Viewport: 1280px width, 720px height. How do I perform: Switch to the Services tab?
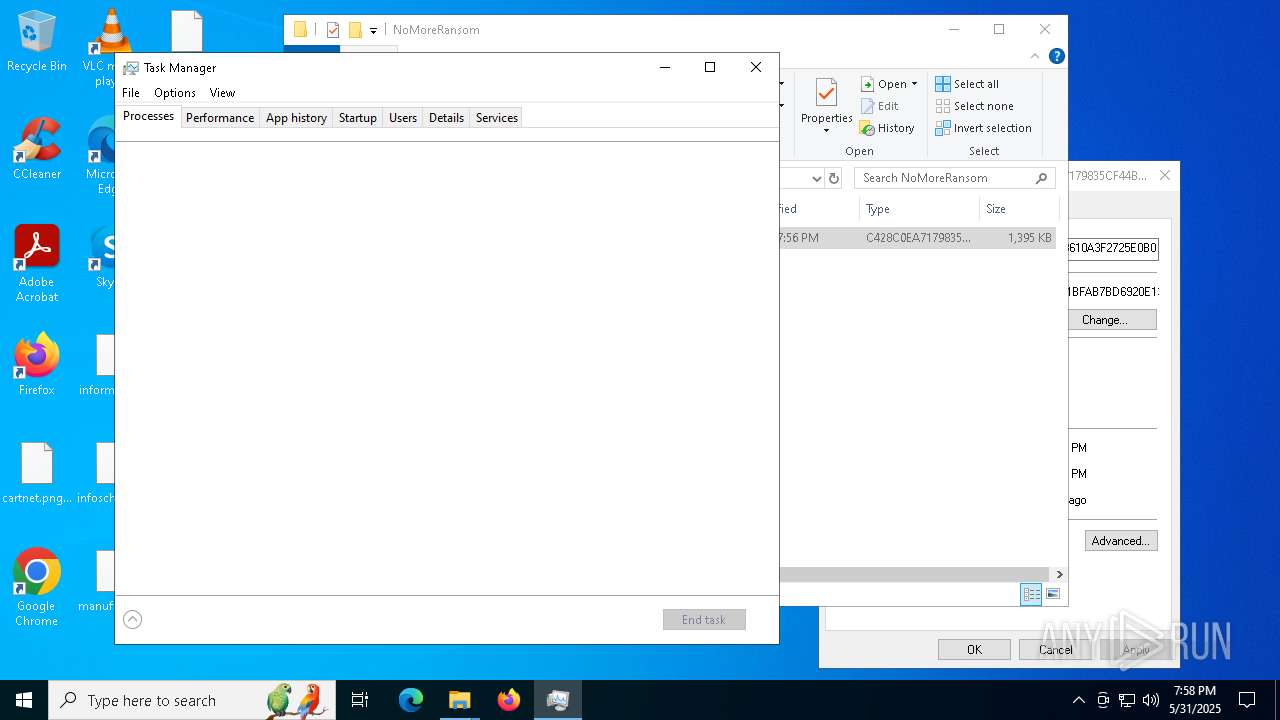tap(497, 118)
